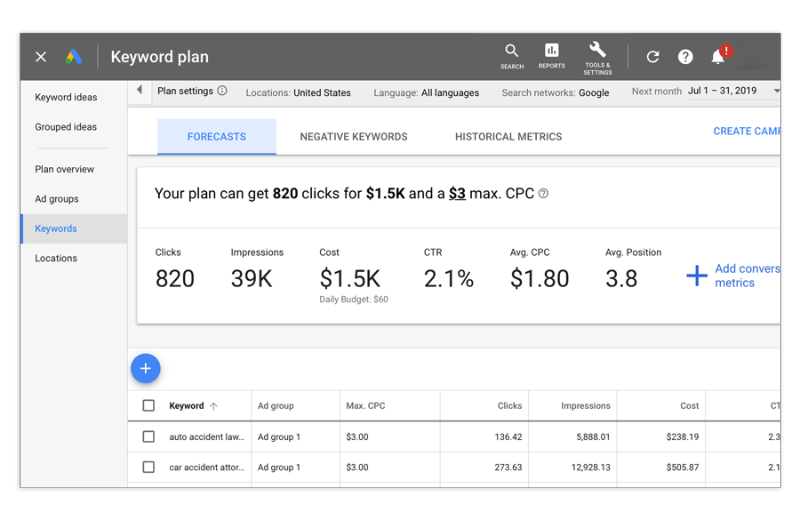Click the $505.87 cost value
800x520 pixels.
point(683,467)
